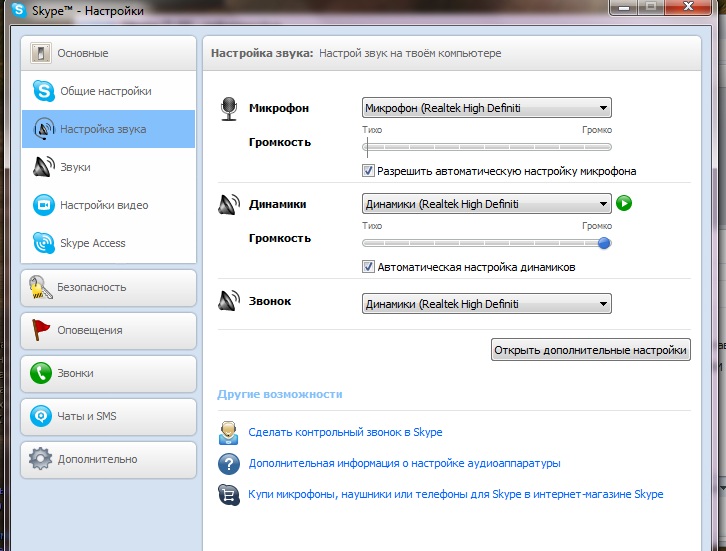
Task: Play the speaker test sound with the green button
Action: [x=624, y=203]
